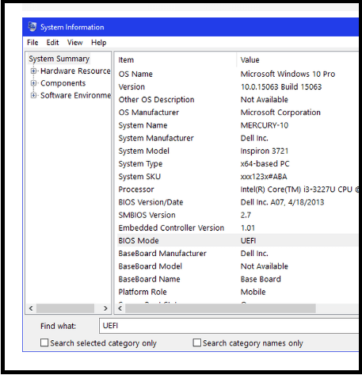
Task: Click the value Microsoft Corporation
Action: point(280,112)
